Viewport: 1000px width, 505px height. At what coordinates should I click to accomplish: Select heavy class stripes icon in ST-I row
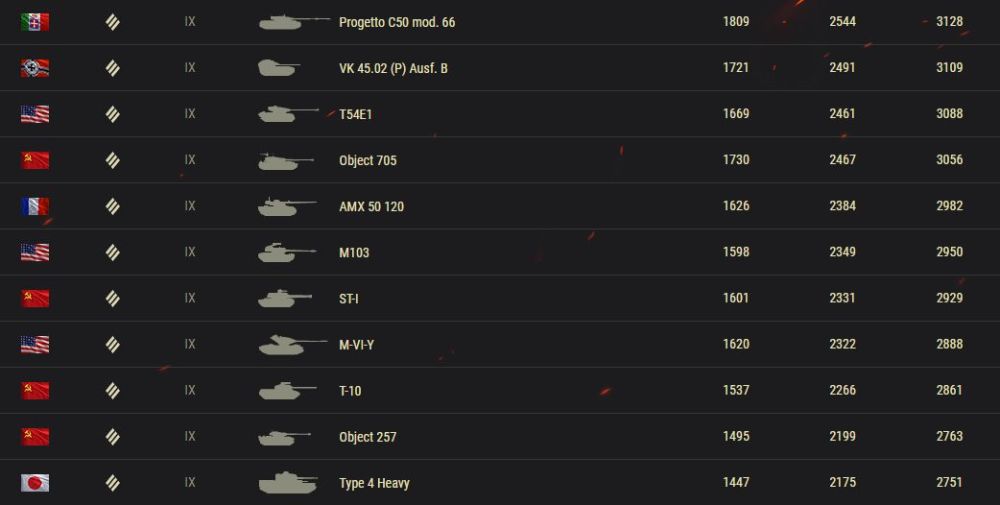(113, 298)
